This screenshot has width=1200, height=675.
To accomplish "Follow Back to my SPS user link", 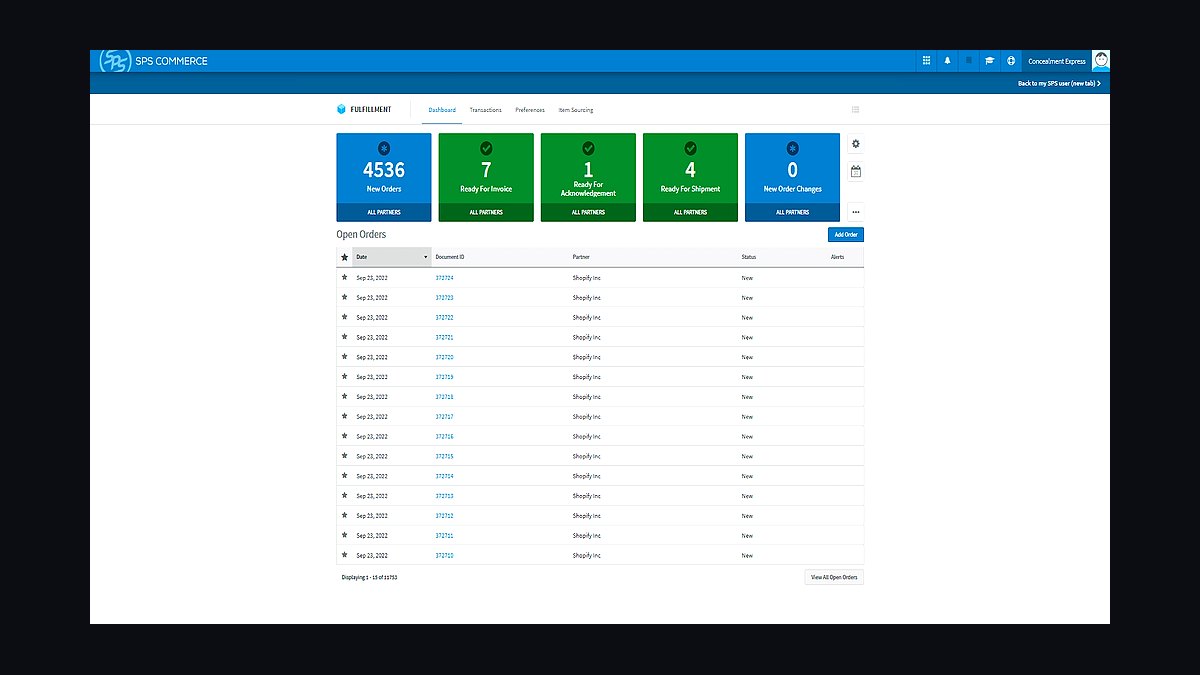I will click(1059, 83).
